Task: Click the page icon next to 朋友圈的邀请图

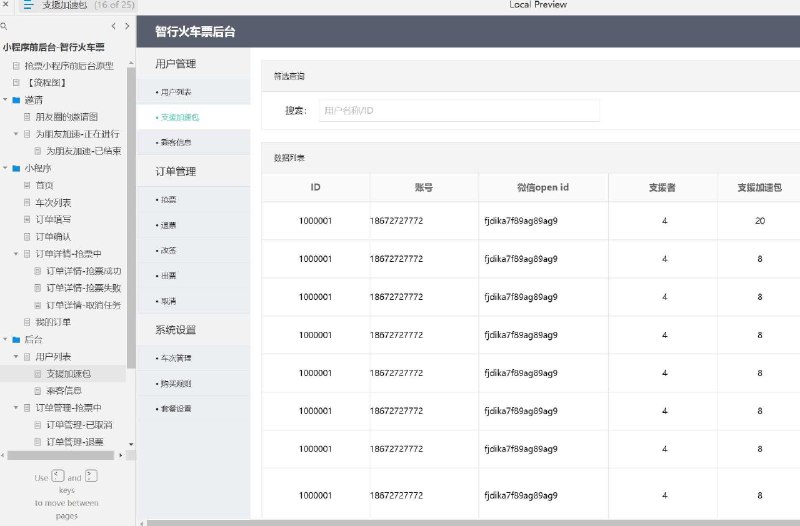Action: (27, 117)
